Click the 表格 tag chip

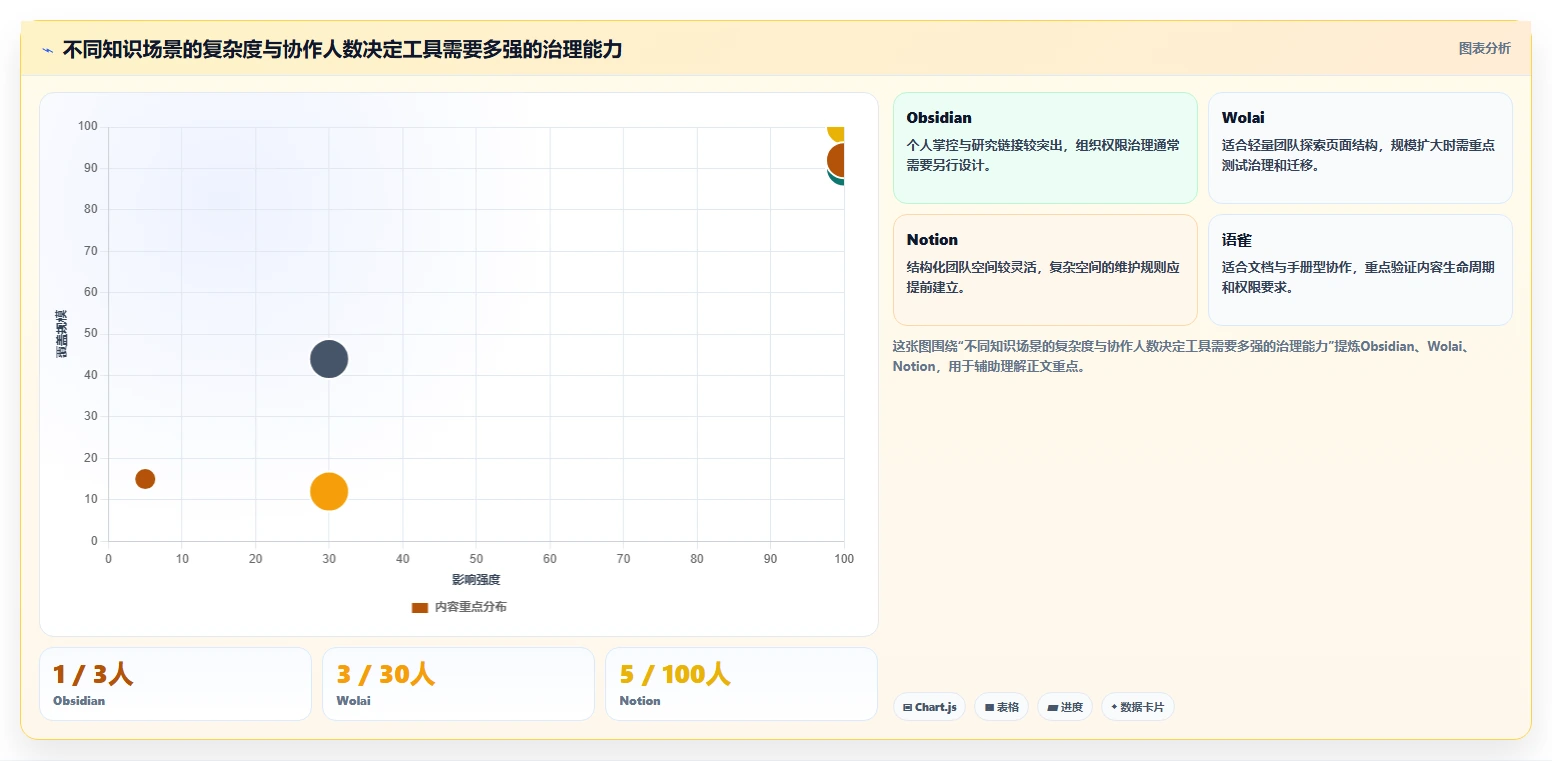(1001, 707)
